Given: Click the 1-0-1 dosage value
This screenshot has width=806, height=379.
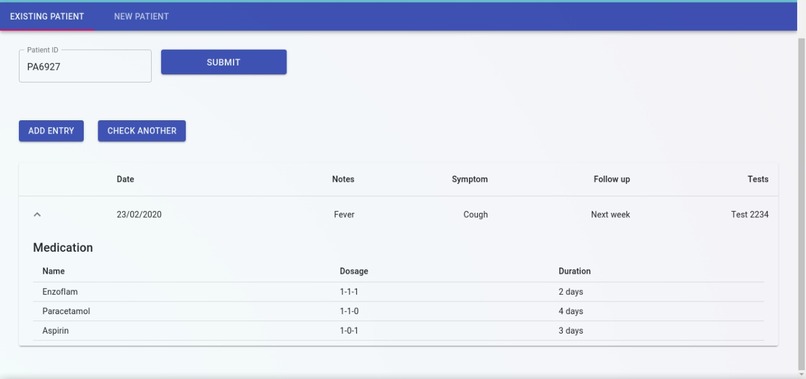Looking at the screenshot, I should 349,331.
